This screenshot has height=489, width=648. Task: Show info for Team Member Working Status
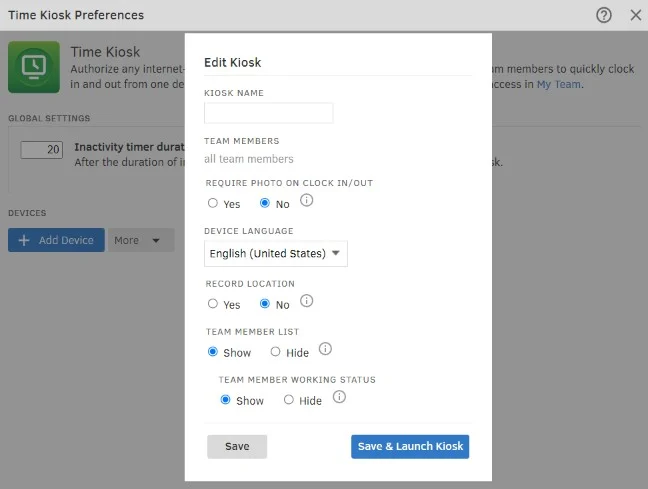tap(339, 397)
